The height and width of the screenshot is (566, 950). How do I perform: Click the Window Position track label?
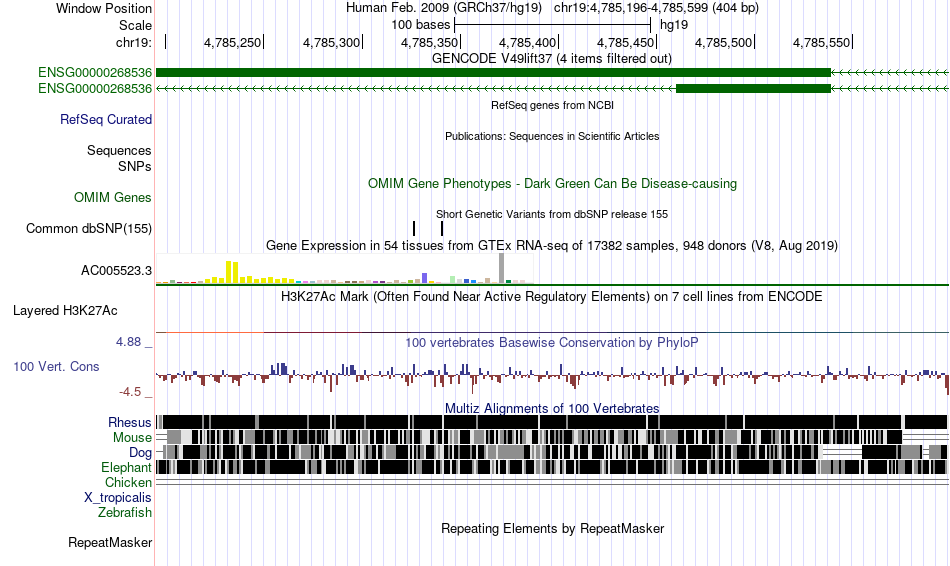(104, 8)
